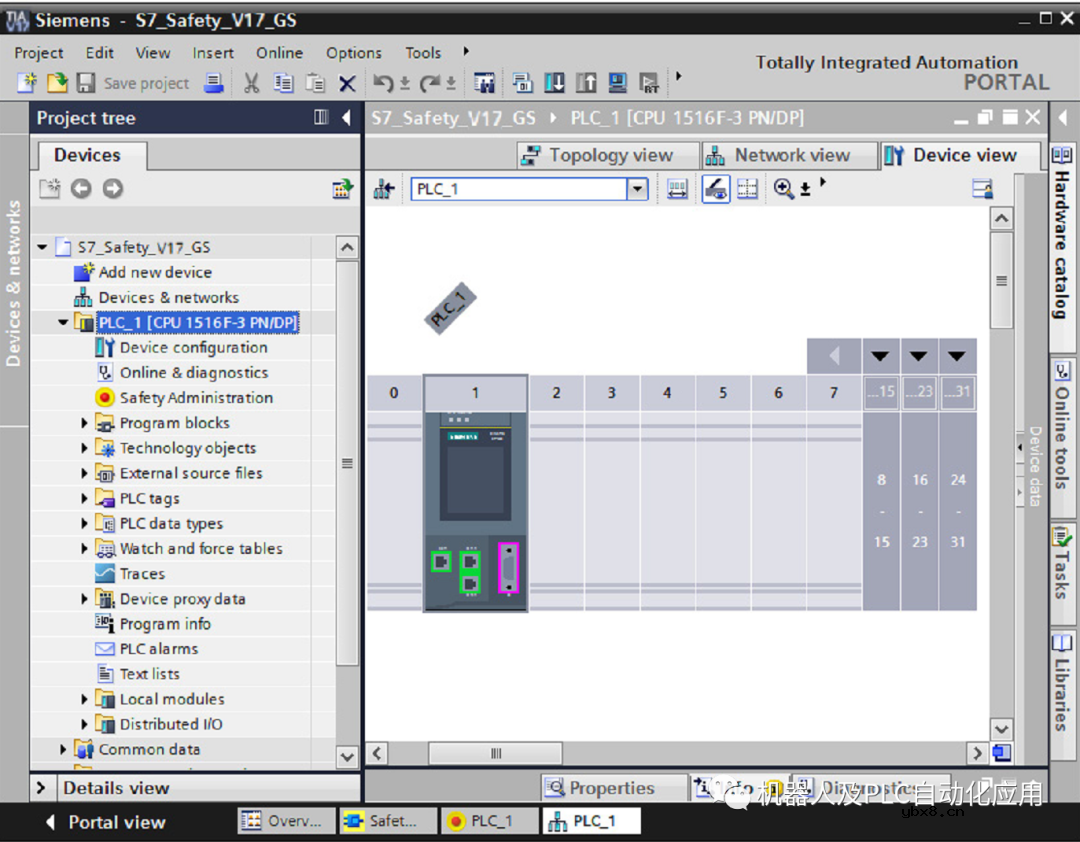Click the Print icon in main toolbar
Screen dimensions: 1080x842
tap(213, 83)
